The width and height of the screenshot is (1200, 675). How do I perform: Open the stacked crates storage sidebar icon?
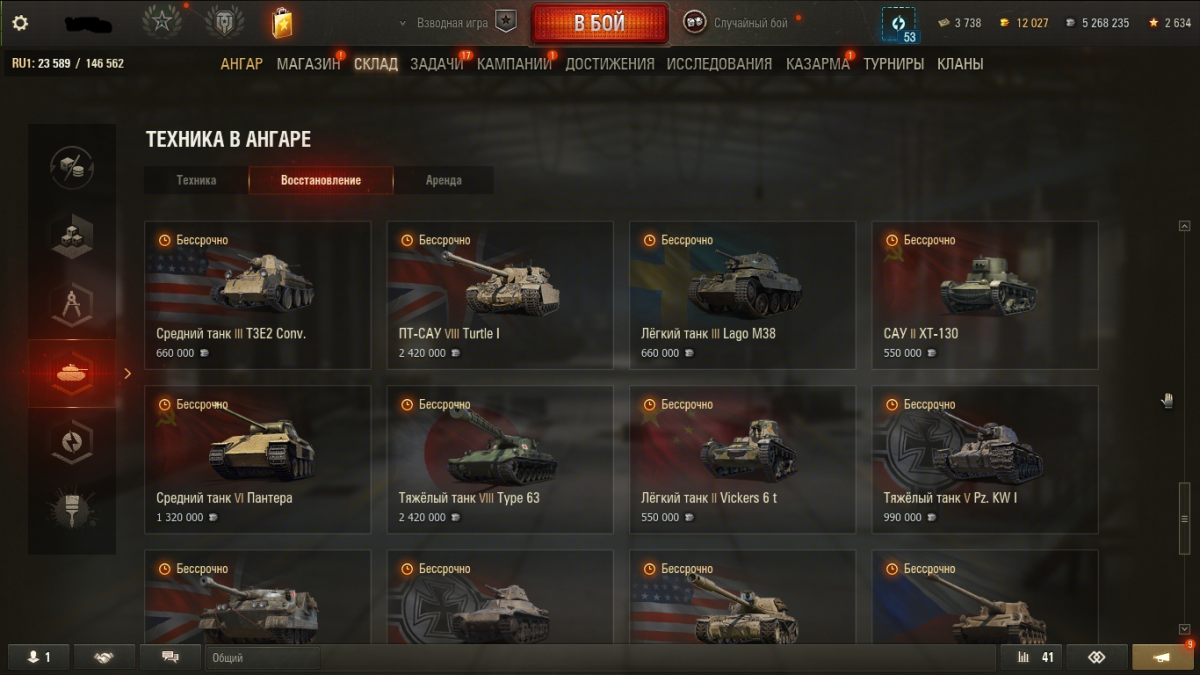point(72,236)
